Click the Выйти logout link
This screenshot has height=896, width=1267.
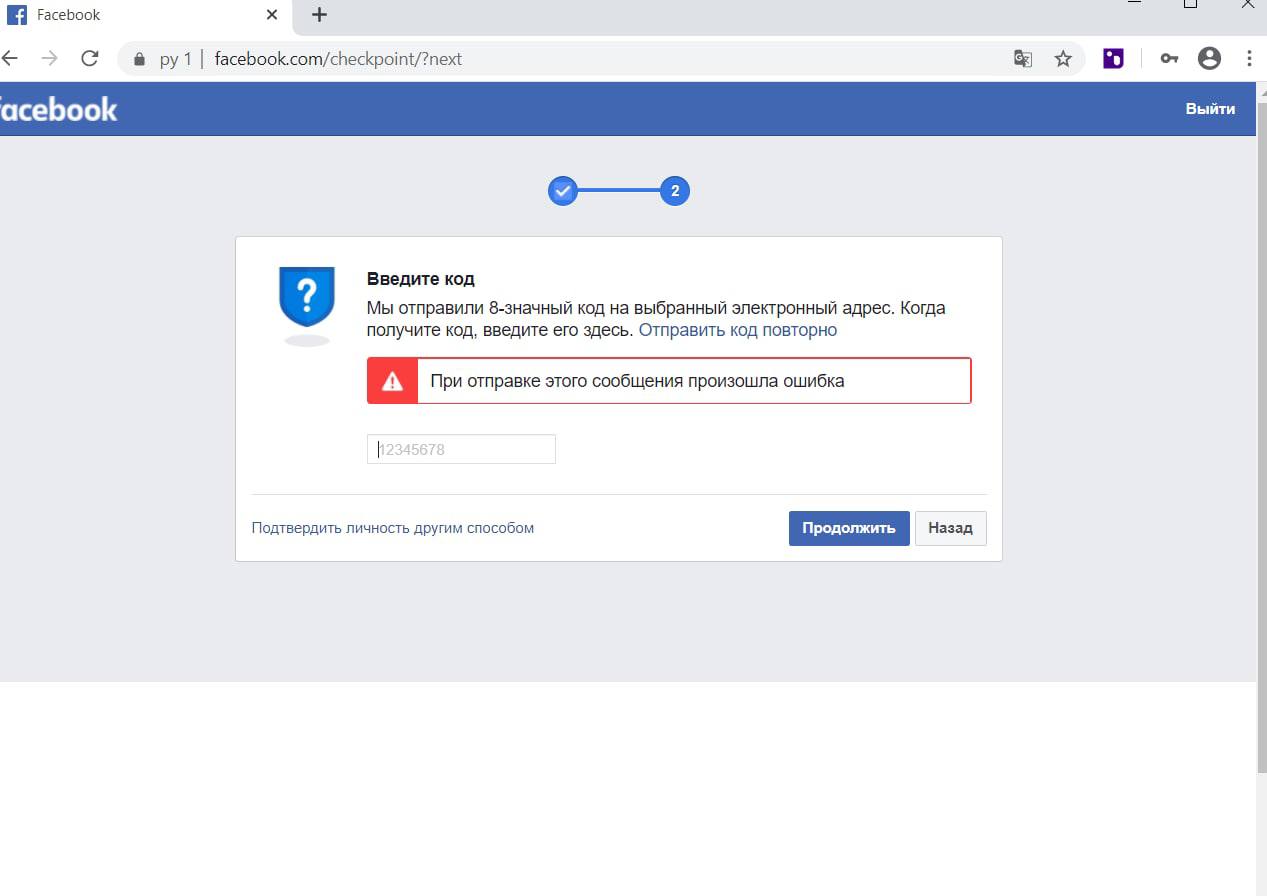point(1210,109)
